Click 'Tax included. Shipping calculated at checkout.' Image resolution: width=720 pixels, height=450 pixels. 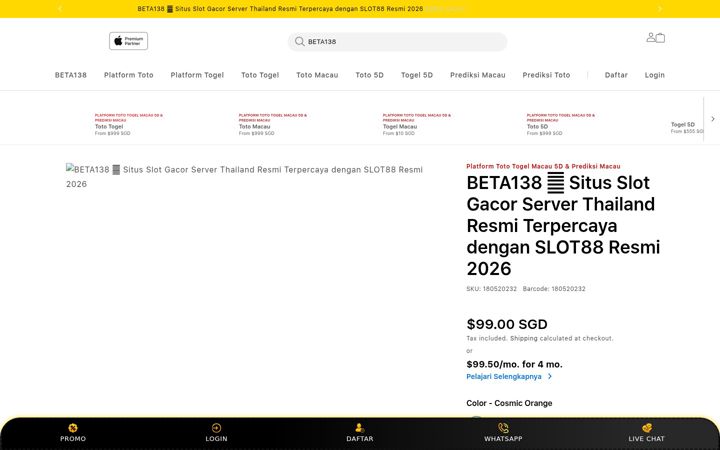click(x=540, y=338)
